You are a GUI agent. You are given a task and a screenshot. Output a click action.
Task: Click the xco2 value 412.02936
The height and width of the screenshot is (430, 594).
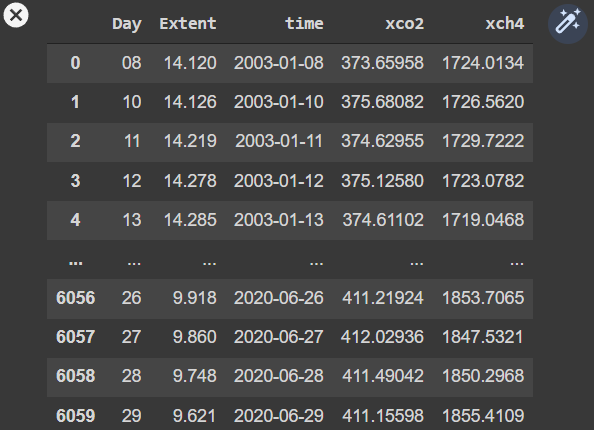click(x=382, y=337)
